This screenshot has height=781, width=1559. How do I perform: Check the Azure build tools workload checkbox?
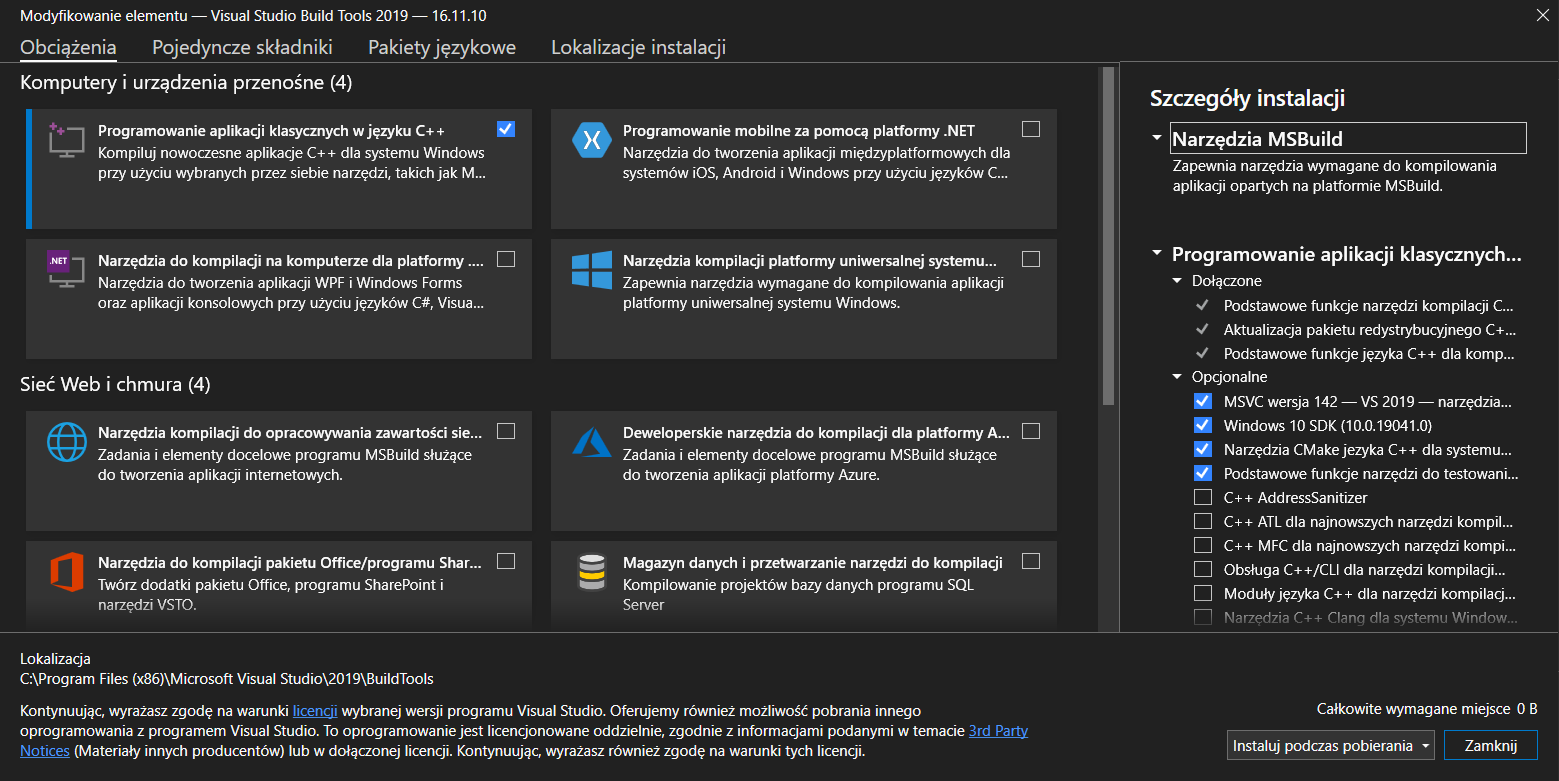tap(1031, 431)
